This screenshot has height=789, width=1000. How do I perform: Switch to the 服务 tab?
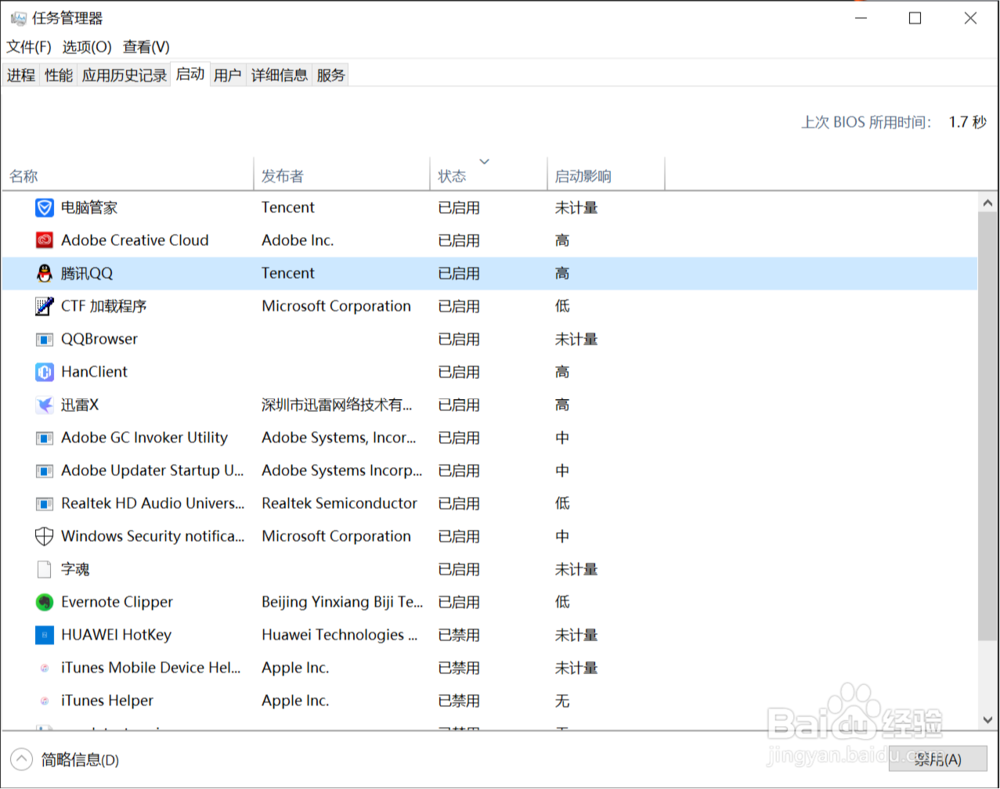[330, 75]
